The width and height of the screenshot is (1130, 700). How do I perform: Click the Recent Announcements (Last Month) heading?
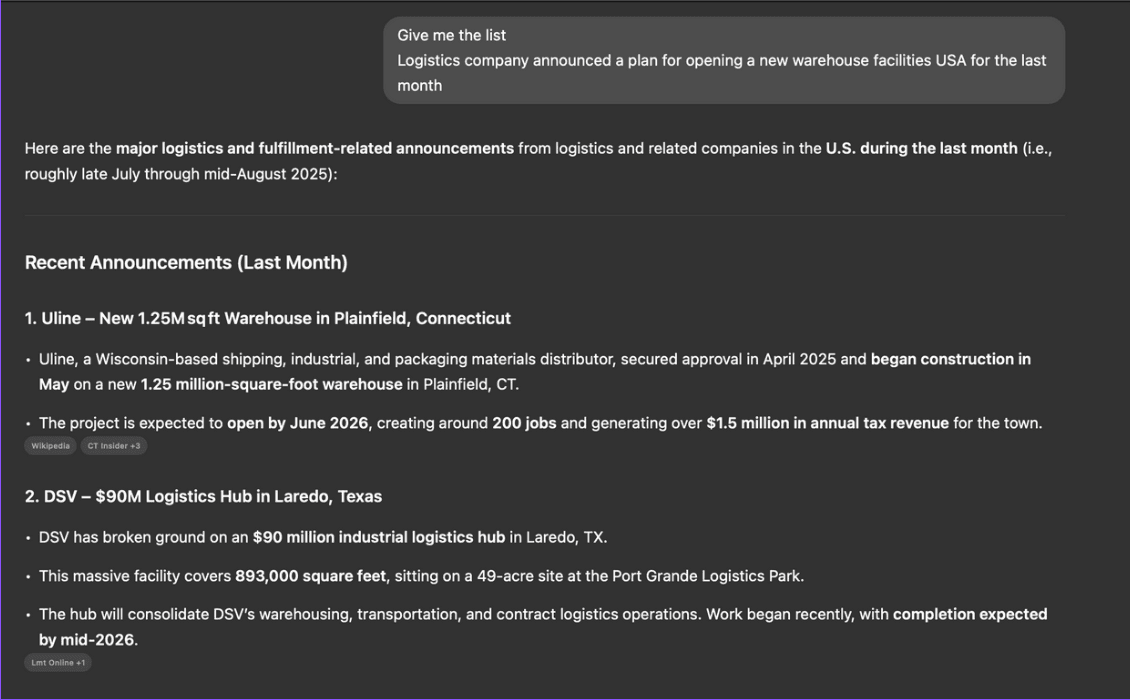pyautogui.click(x=186, y=263)
